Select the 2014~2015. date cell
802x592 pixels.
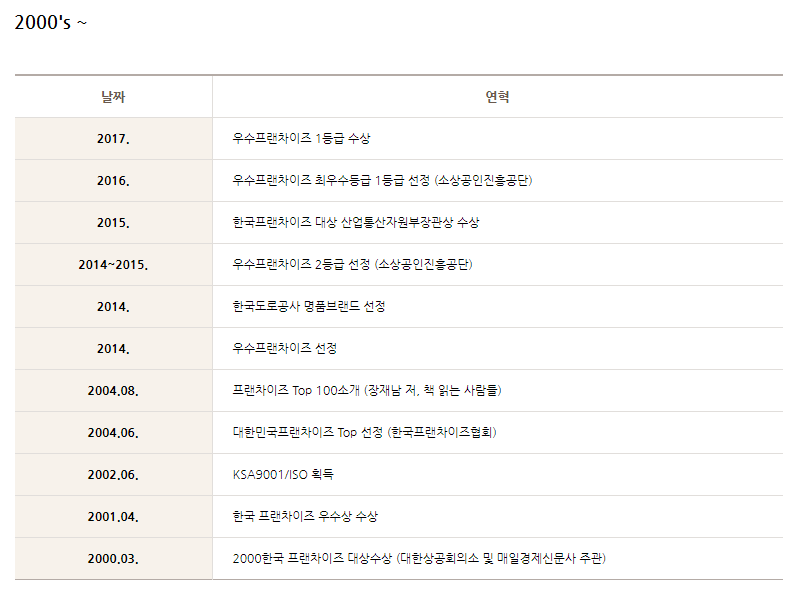point(113,265)
